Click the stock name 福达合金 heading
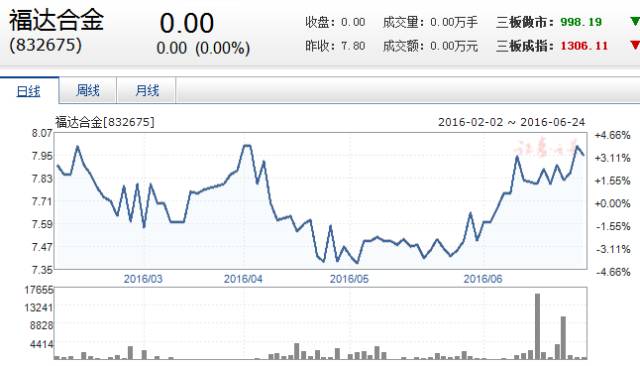Viewport: 640px width, 366px height. (56, 20)
